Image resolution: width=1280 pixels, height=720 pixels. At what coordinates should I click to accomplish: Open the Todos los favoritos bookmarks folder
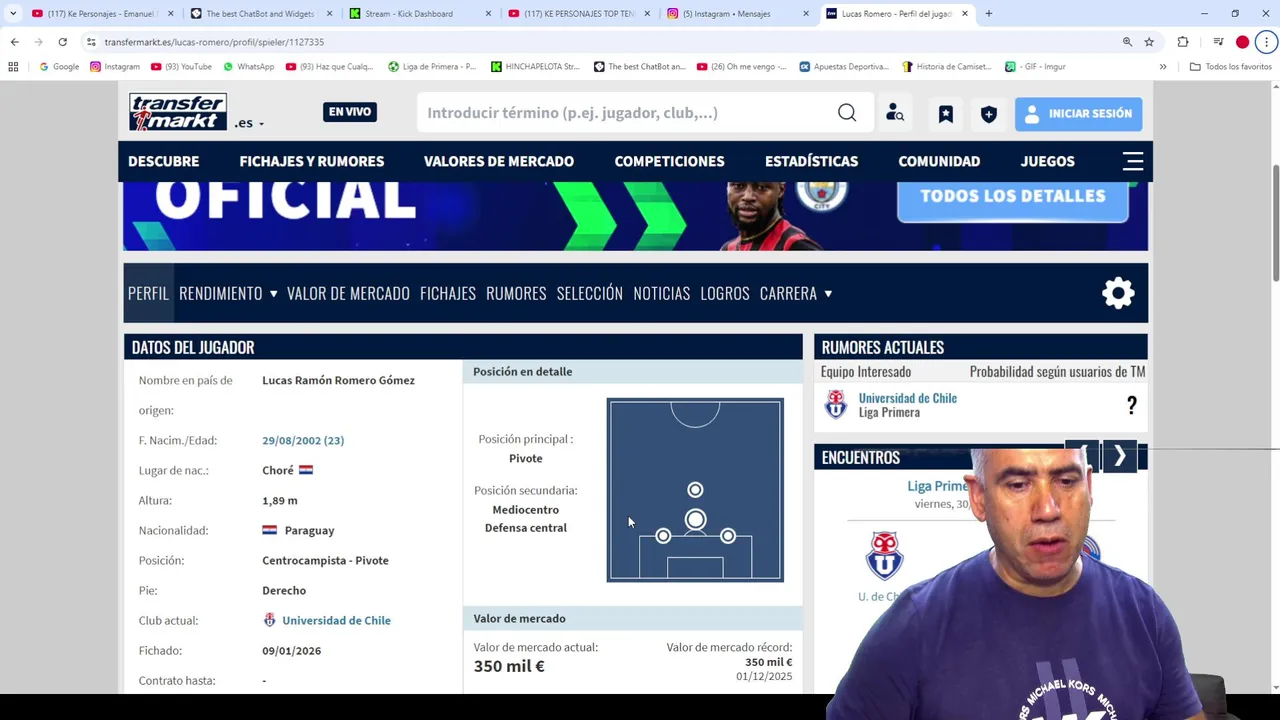[1230, 67]
